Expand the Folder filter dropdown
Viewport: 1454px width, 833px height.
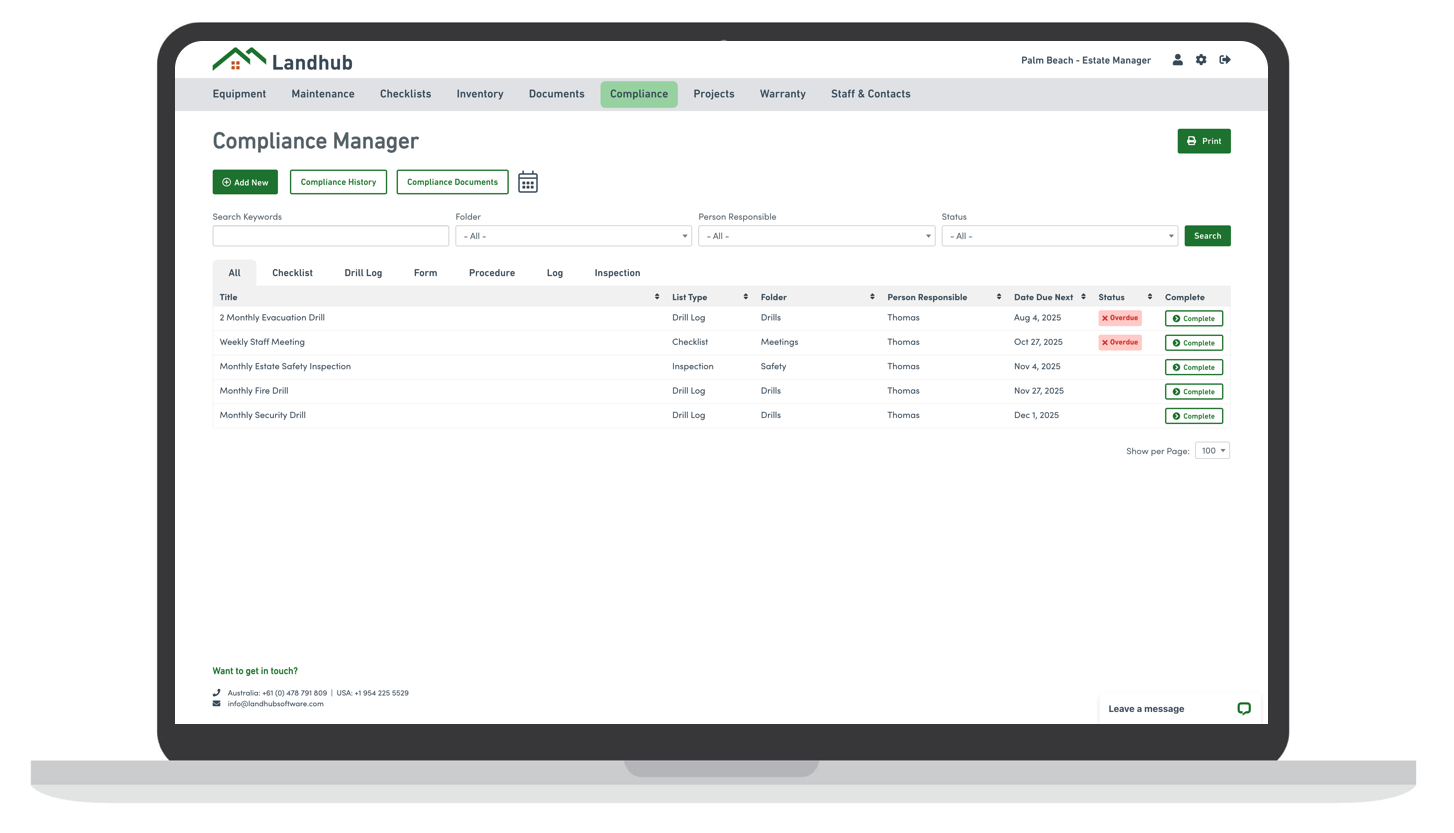pyautogui.click(x=573, y=236)
